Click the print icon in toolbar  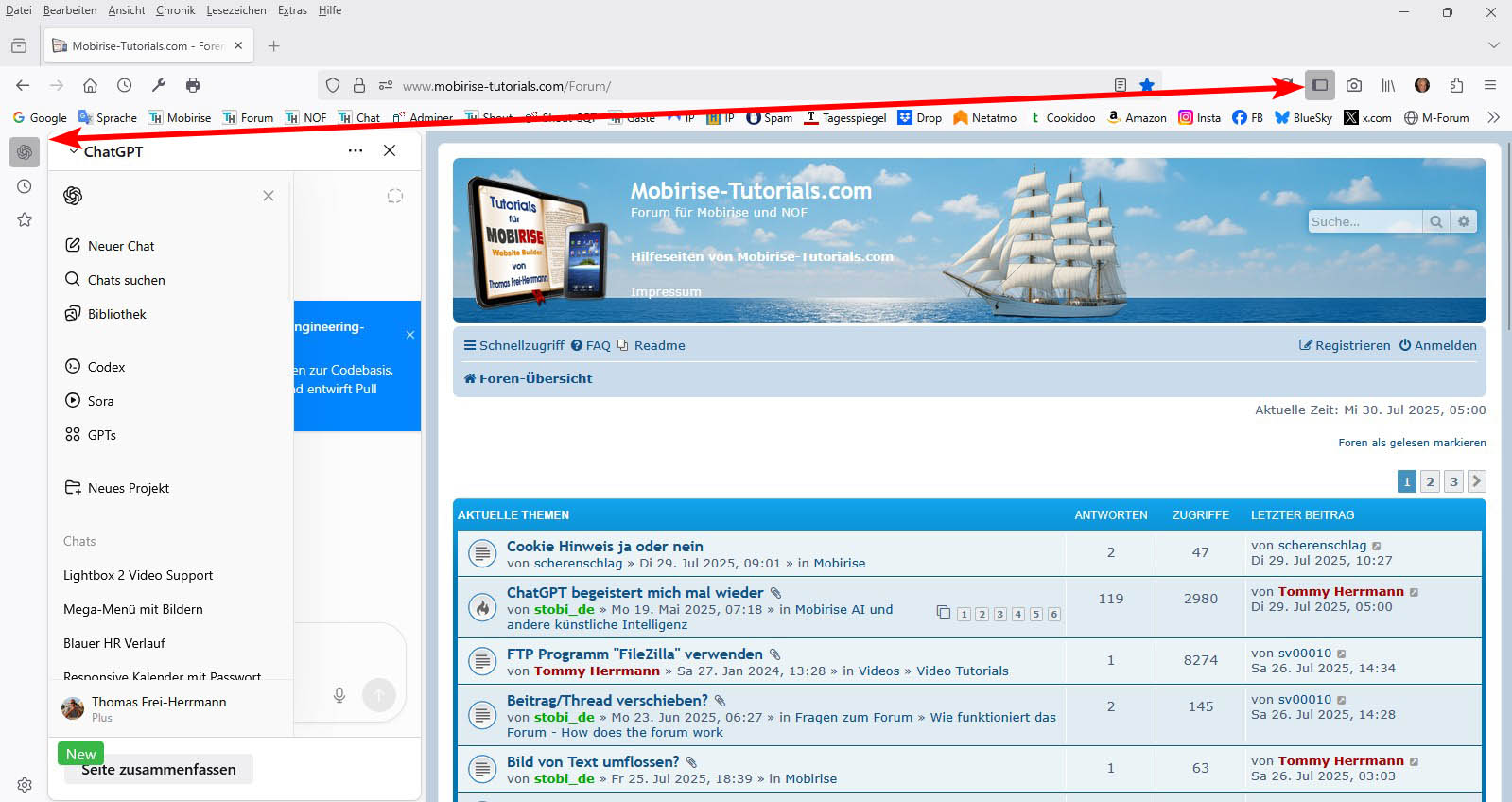point(193,85)
